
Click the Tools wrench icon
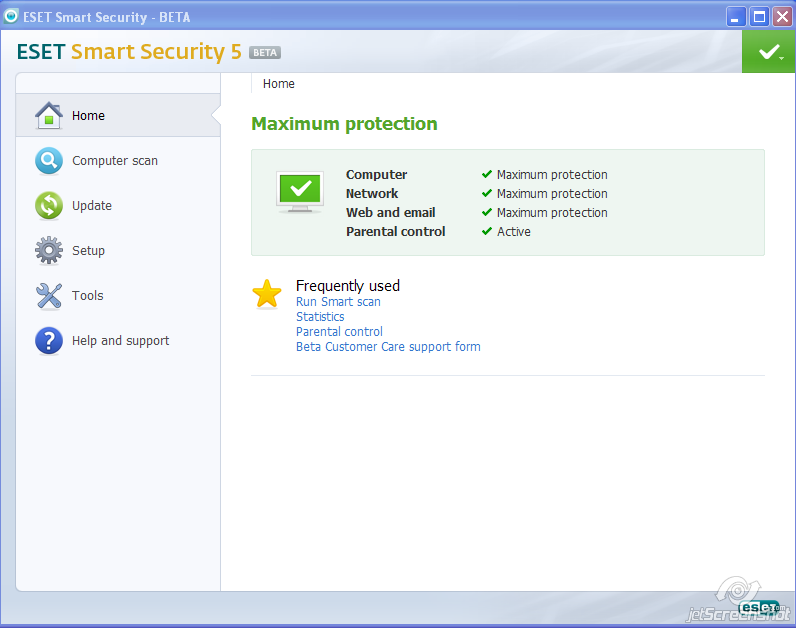[49, 295]
